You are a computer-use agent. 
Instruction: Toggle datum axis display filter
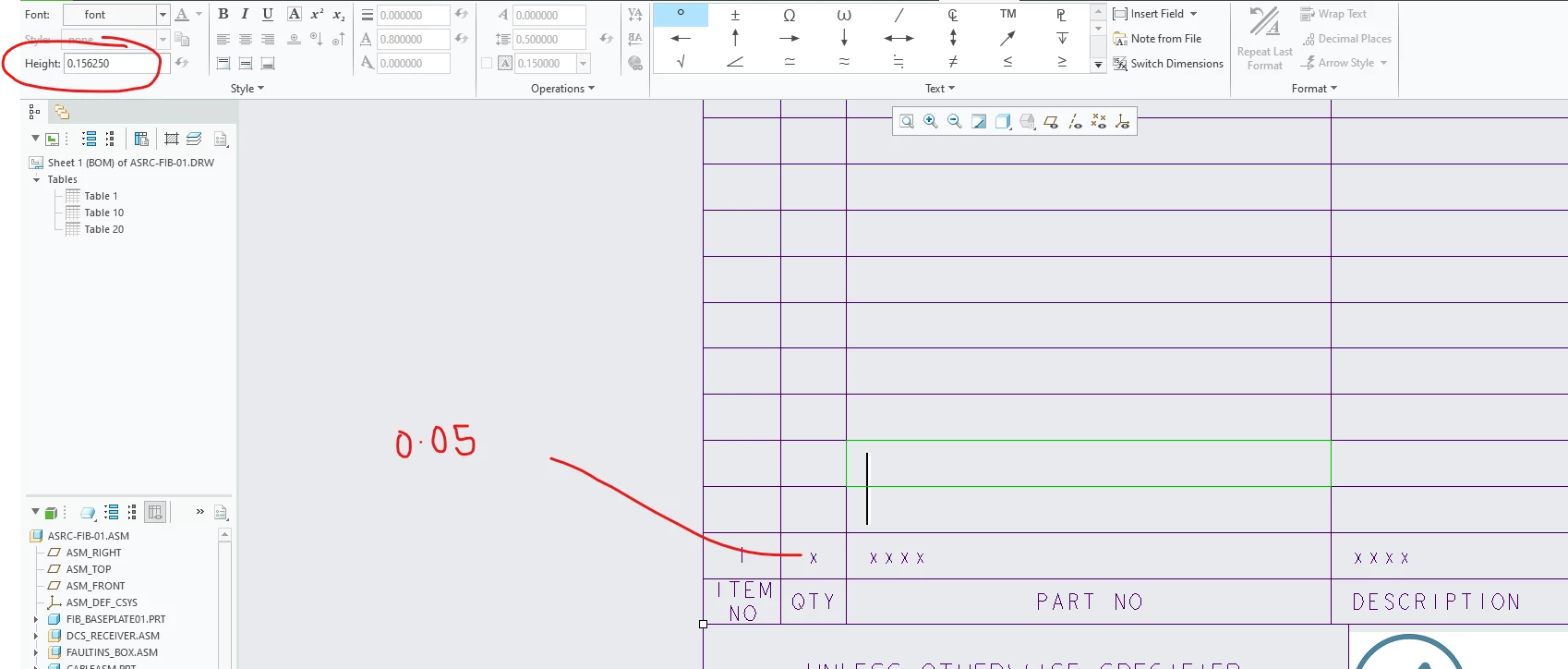pyautogui.click(x=1075, y=121)
